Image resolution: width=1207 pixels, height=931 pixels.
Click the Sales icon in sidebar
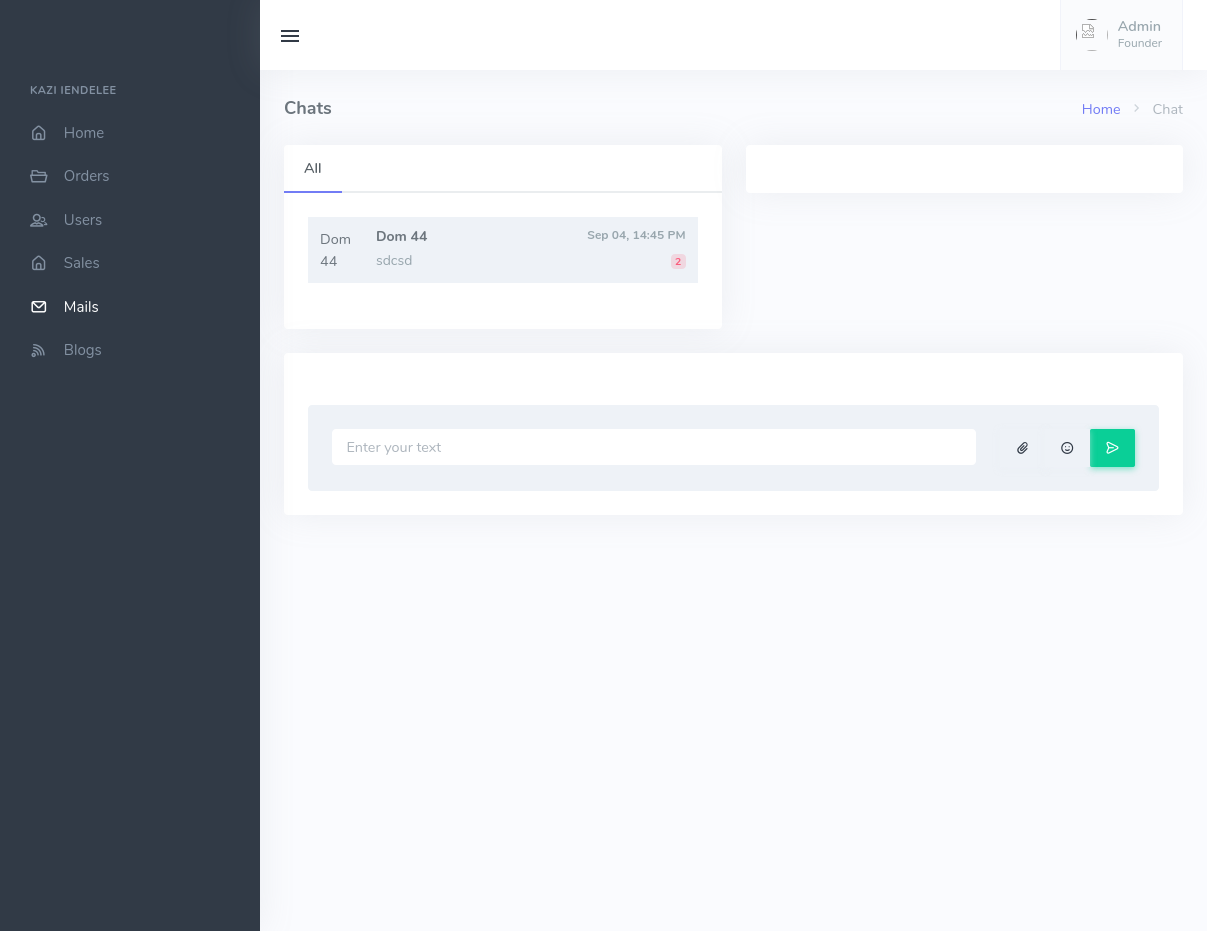pos(39,263)
